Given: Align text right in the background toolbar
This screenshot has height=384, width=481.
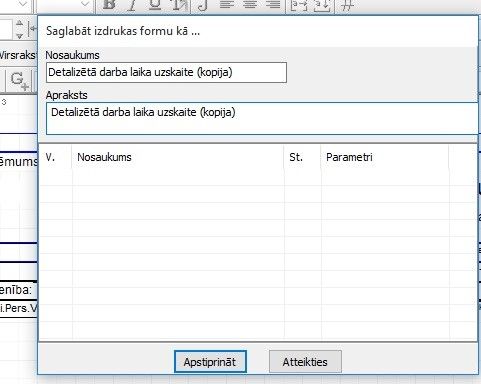Looking at the screenshot, I should (273, 5).
